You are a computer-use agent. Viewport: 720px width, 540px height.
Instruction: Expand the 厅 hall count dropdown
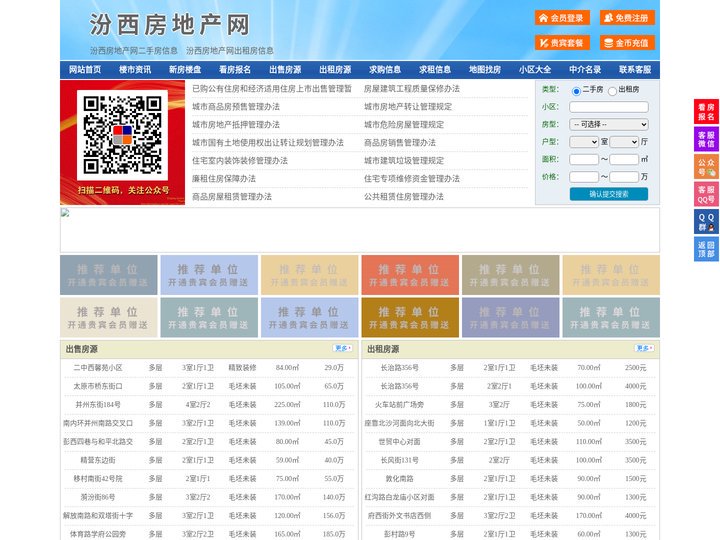(624, 142)
